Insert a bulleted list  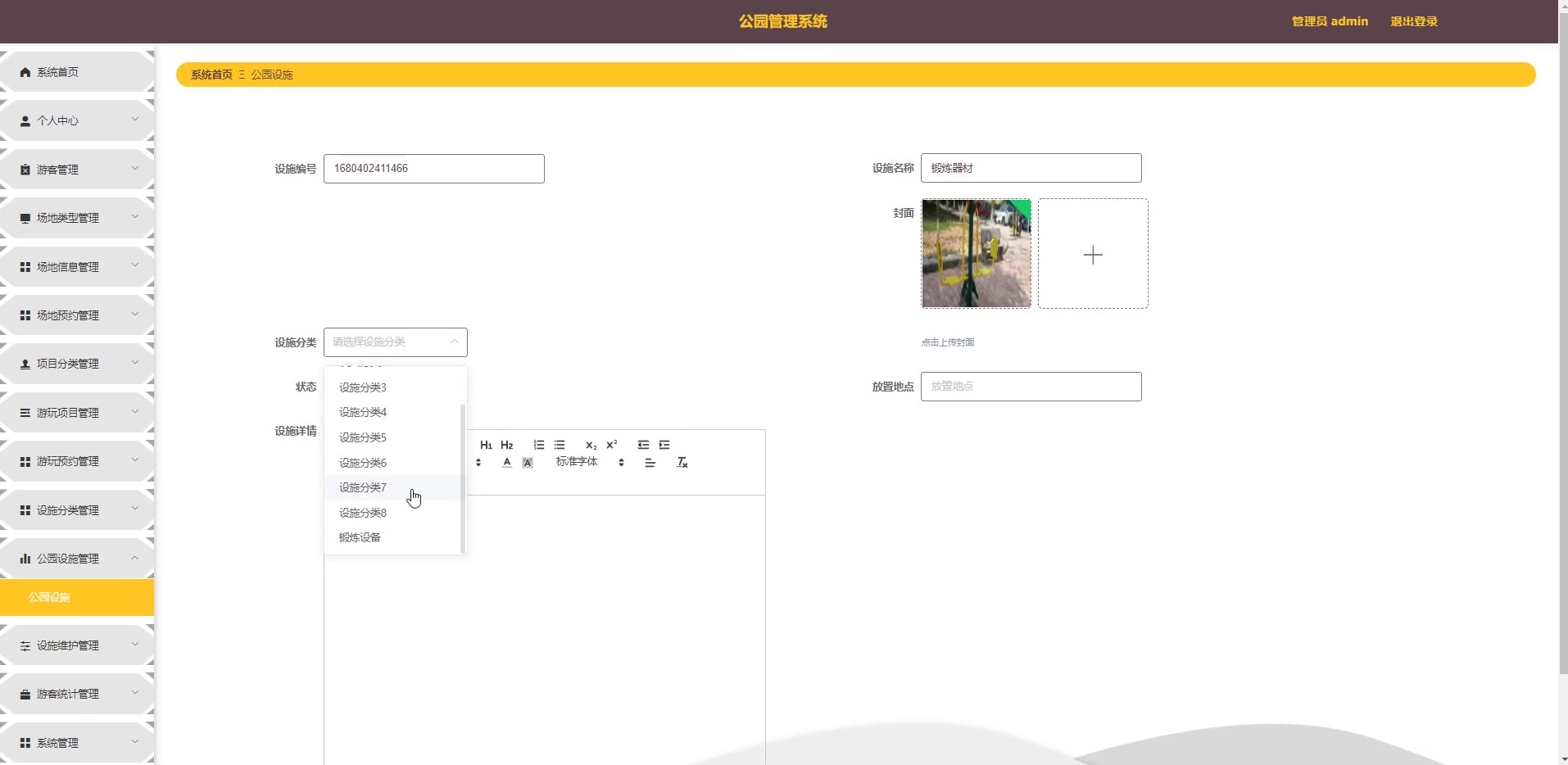[x=560, y=445]
